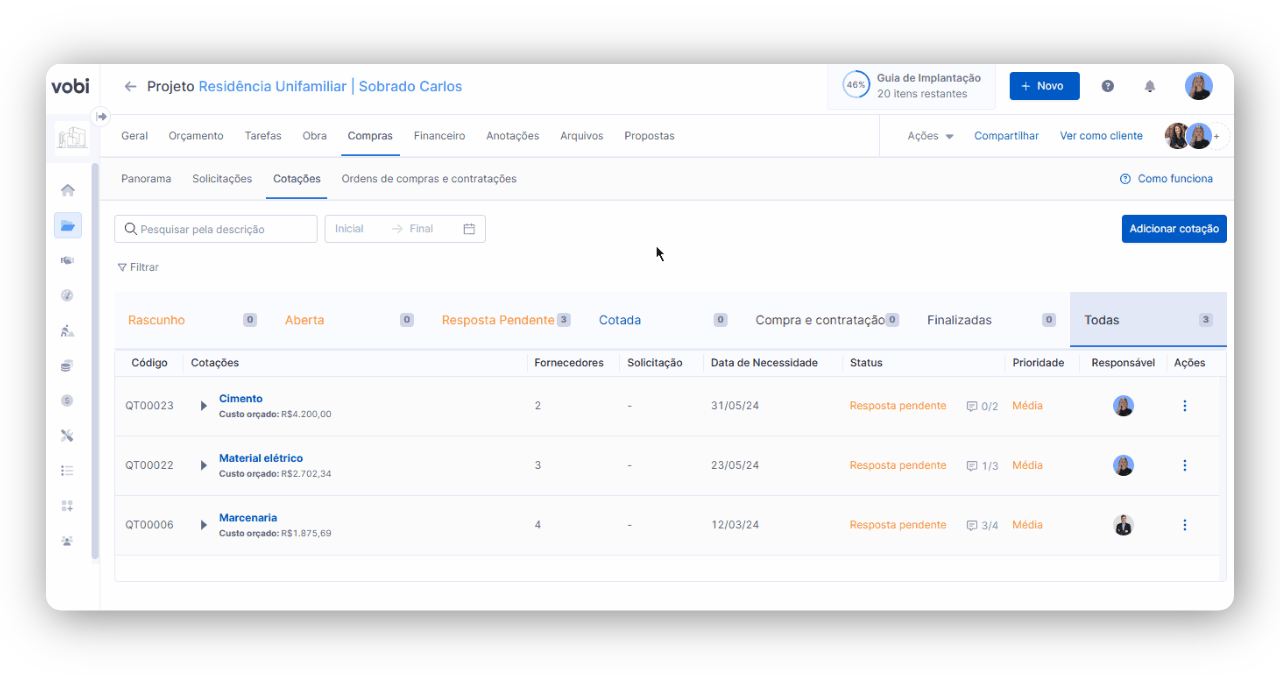Open Ordens de compras e contratações
The height and width of the screenshot is (674, 1280).
click(429, 179)
